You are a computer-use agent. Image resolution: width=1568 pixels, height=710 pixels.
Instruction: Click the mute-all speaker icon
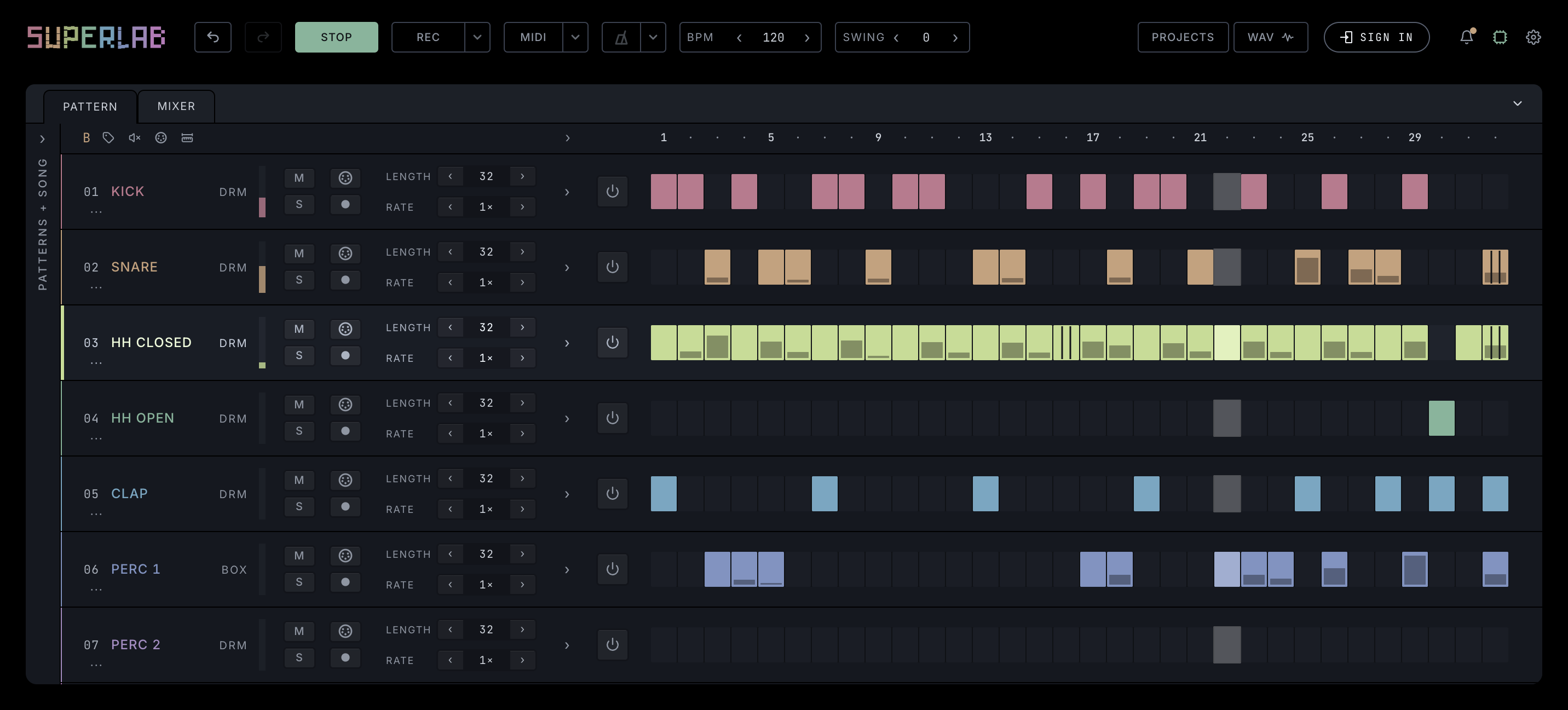coord(135,138)
